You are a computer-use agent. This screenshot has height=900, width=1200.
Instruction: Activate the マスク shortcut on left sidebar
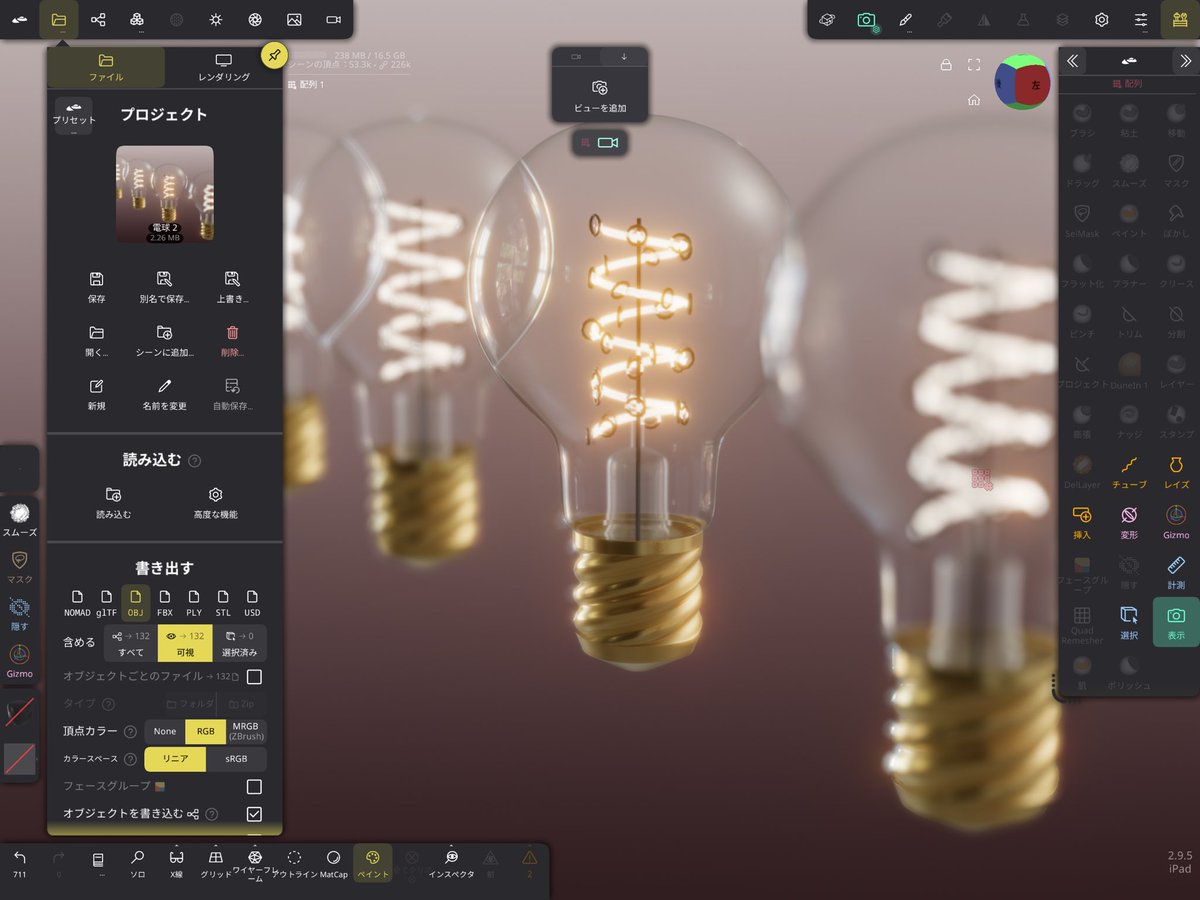(20, 567)
